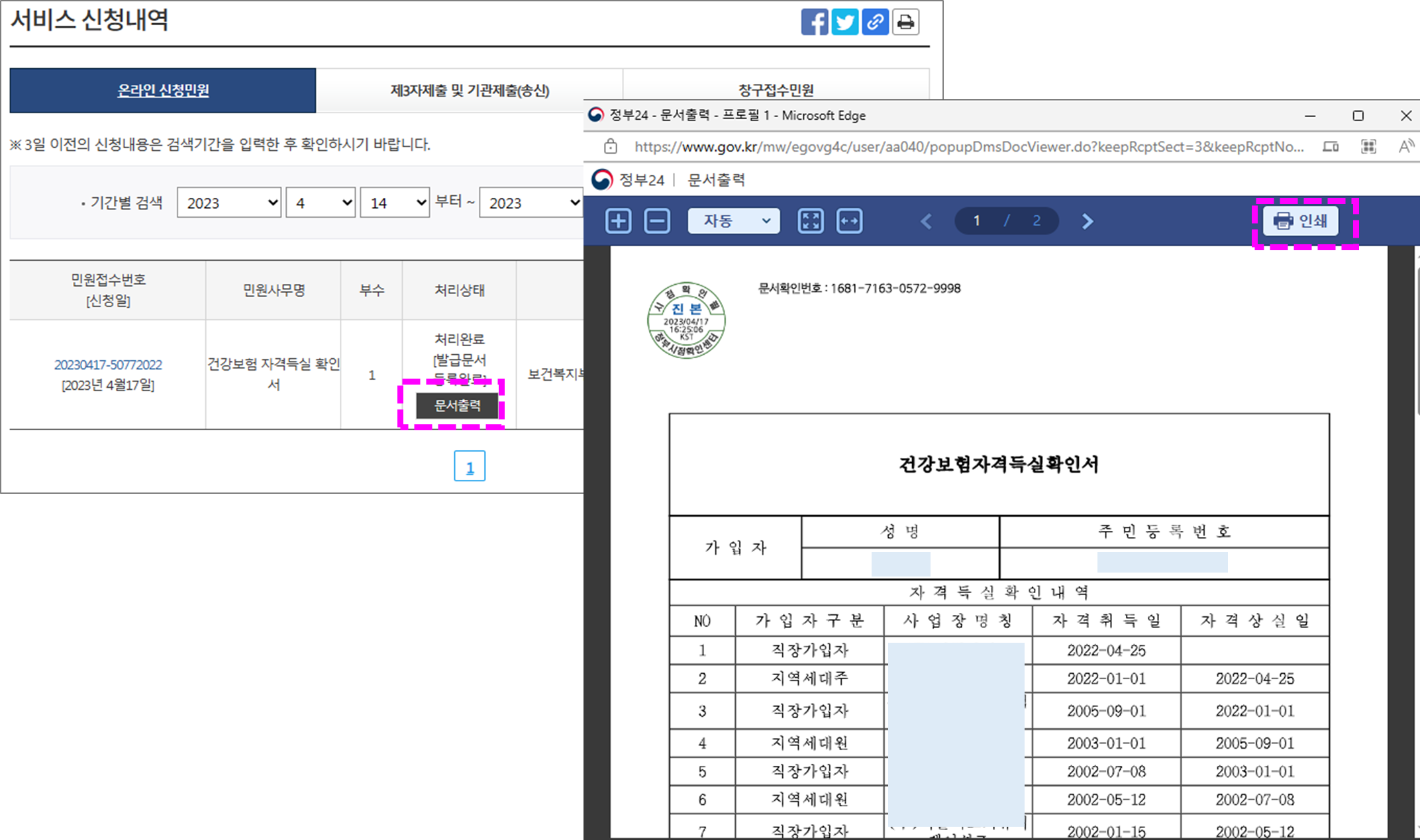Open the day dropdown showing 14

pos(395,203)
